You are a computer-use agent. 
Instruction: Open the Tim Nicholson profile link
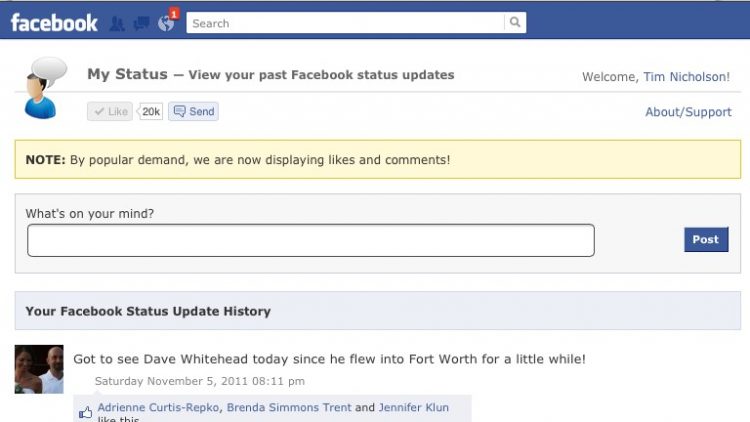coord(686,77)
